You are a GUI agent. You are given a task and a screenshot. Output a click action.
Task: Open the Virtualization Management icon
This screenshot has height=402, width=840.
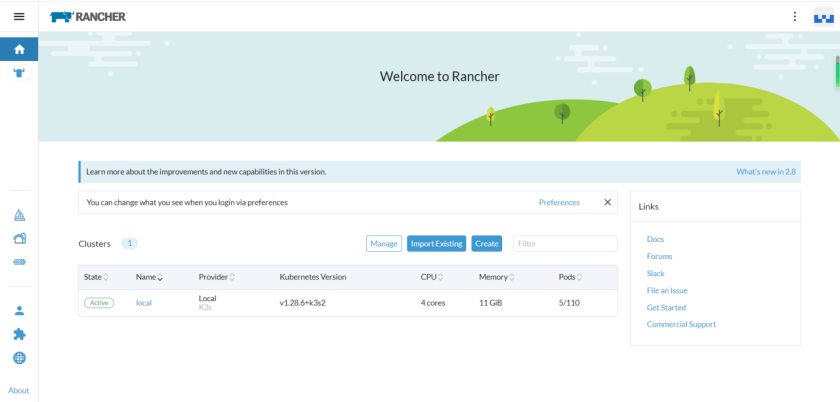pyautogui.click(x=19, y=262)
